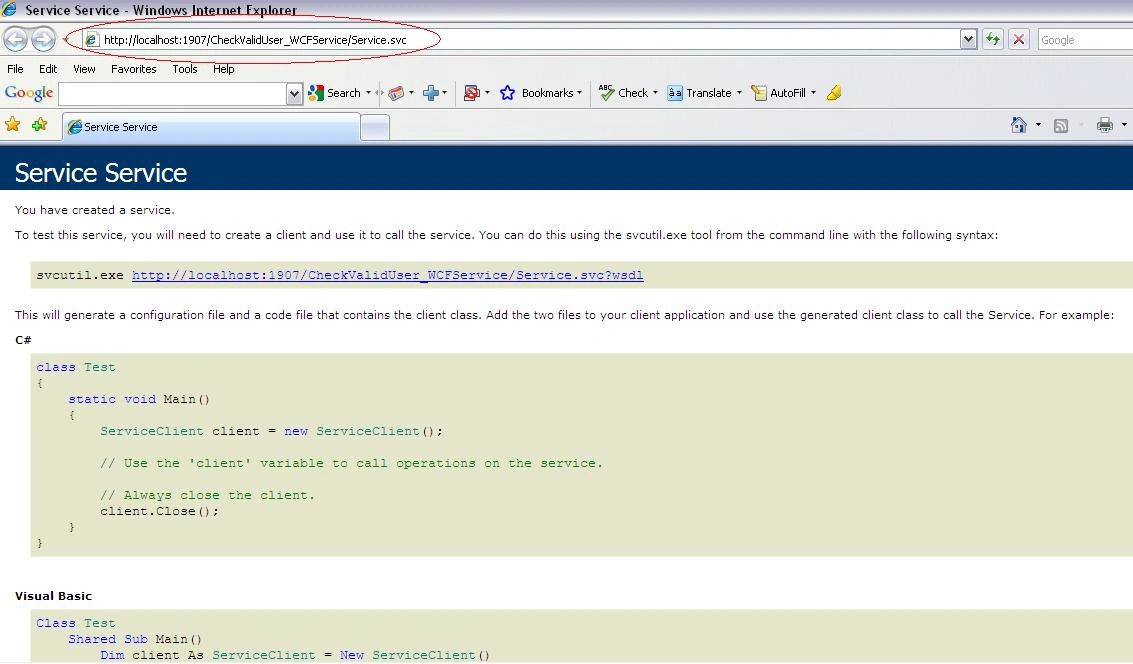Go forward with the browser Forward button
1133x664 pixels.
click(x=43, y=39)
